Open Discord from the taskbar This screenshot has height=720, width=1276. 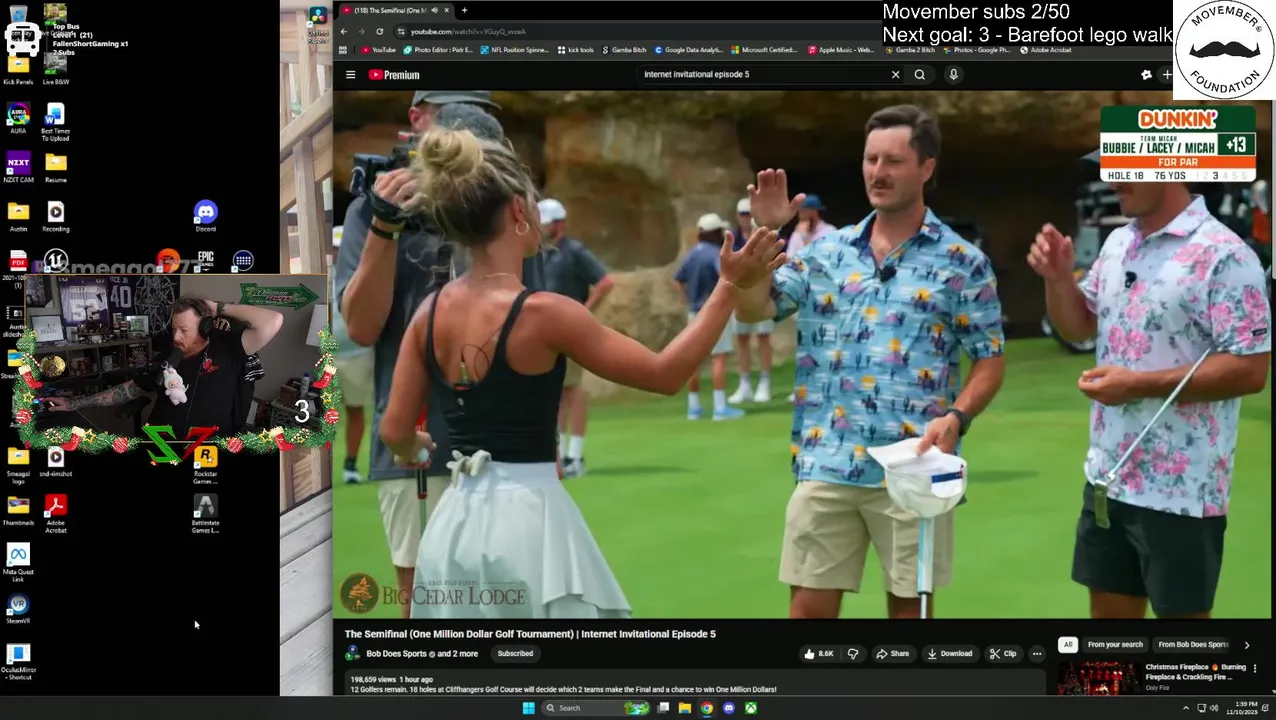coord(728,708)
